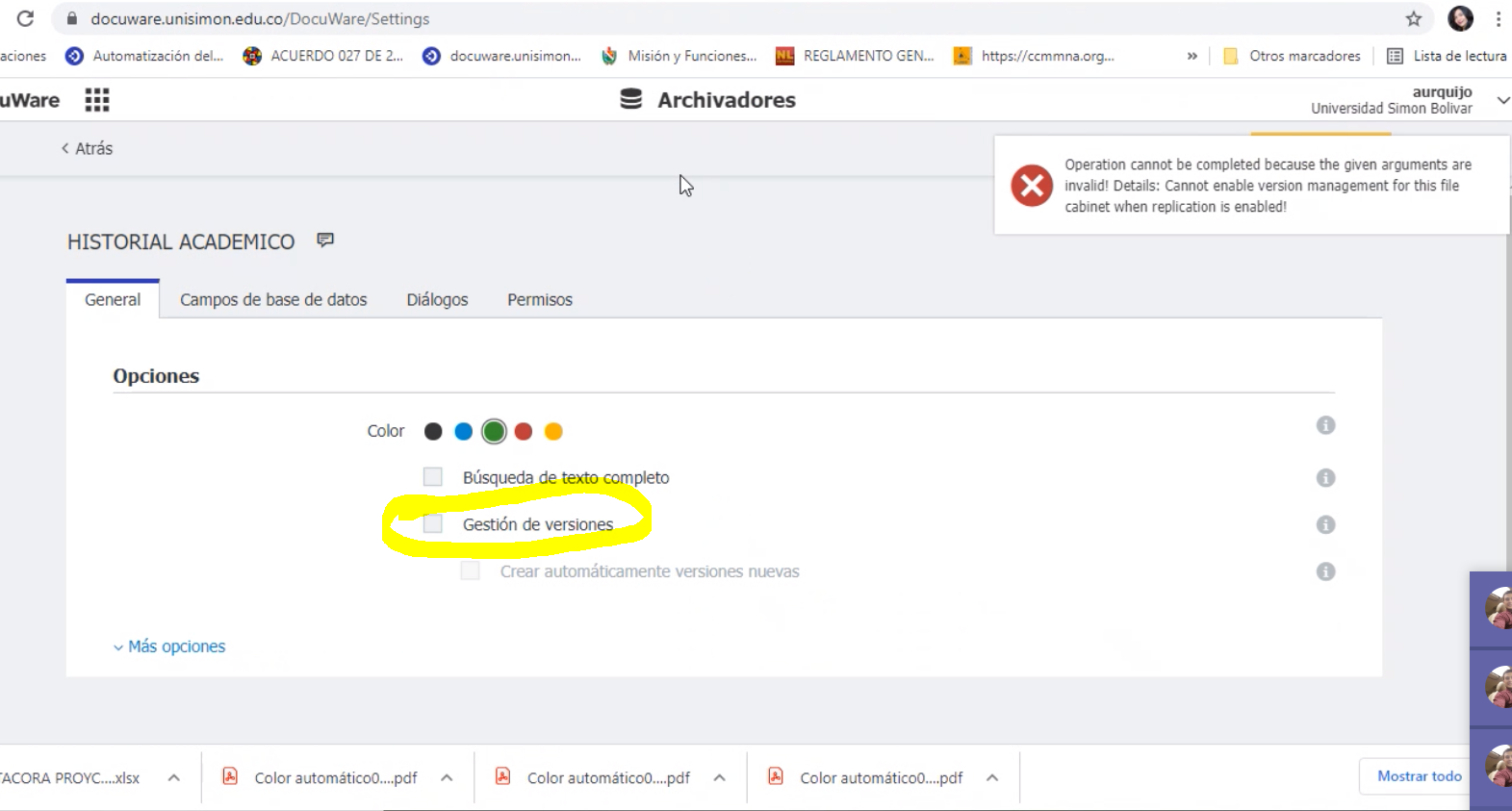Enable Búsqueda de texto completo checkbox
Screen dimensions: 1512x811
(433, 477)
